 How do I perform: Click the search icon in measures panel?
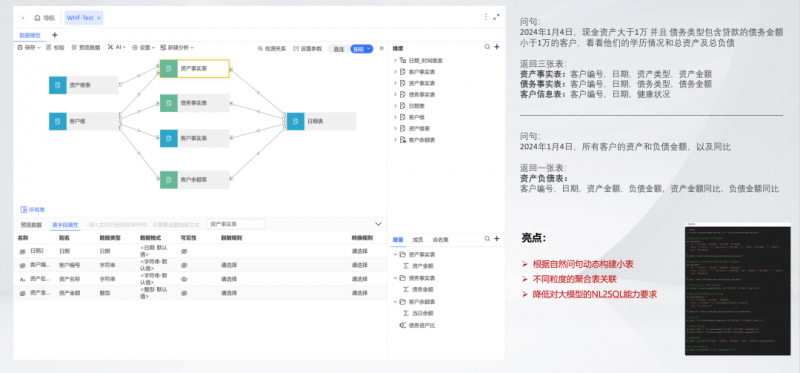[487, 239]
